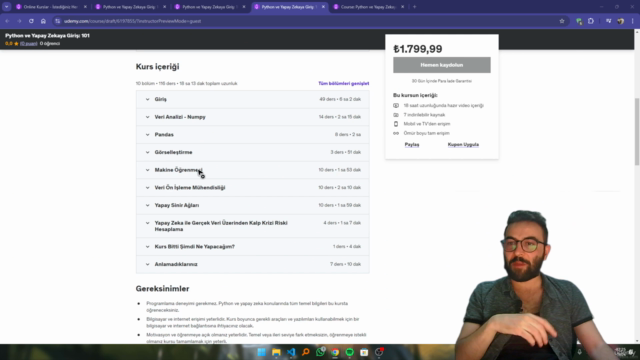Bookmark this page with the star icon
The width and height of the screenshot is (640, 360).
(x=562, y=21)
